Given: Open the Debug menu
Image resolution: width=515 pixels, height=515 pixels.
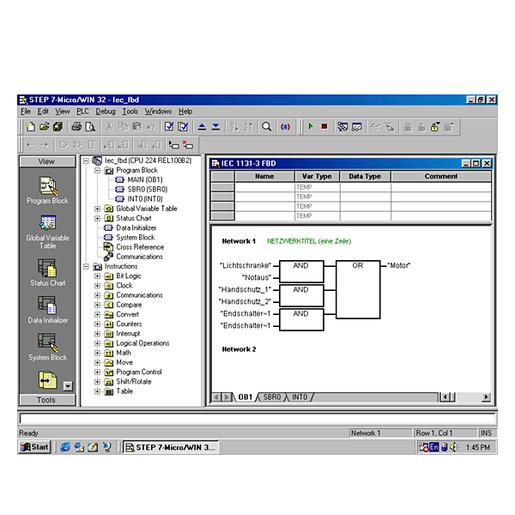Looking at the screenshot, I should 105,111.
